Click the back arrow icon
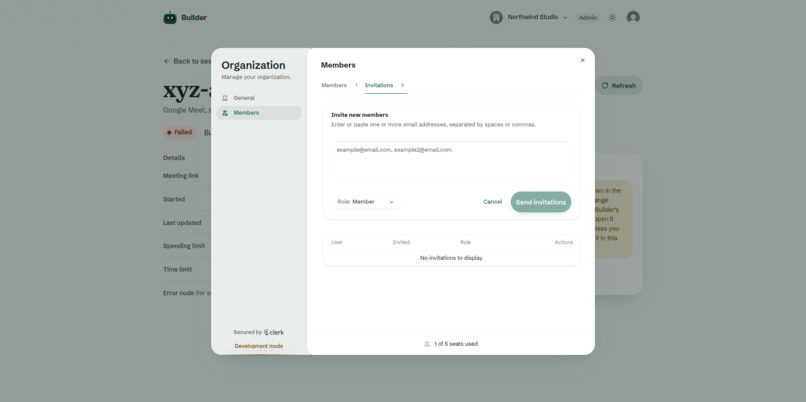 (x=167, y=61)
